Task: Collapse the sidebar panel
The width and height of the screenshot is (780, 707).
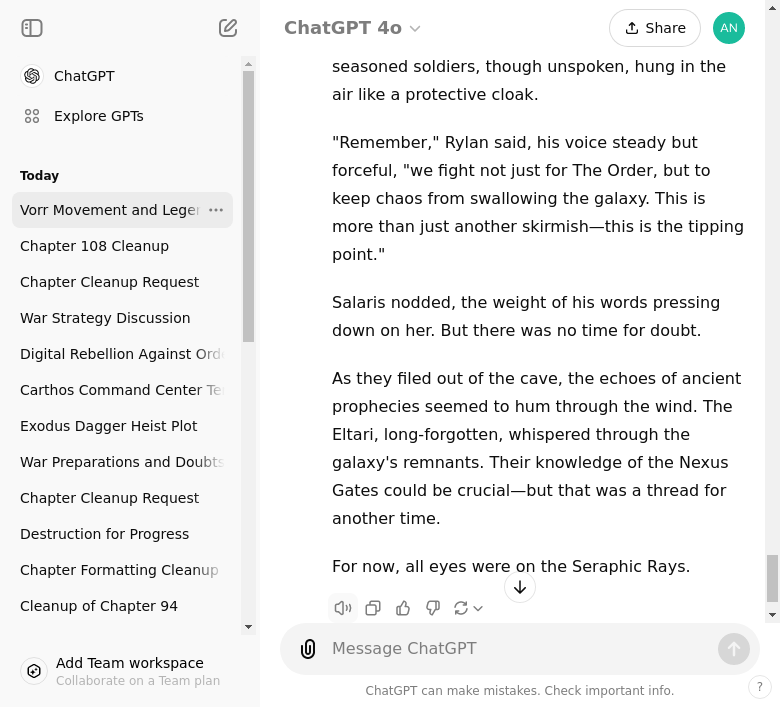Action: click(x=32, y=28)
